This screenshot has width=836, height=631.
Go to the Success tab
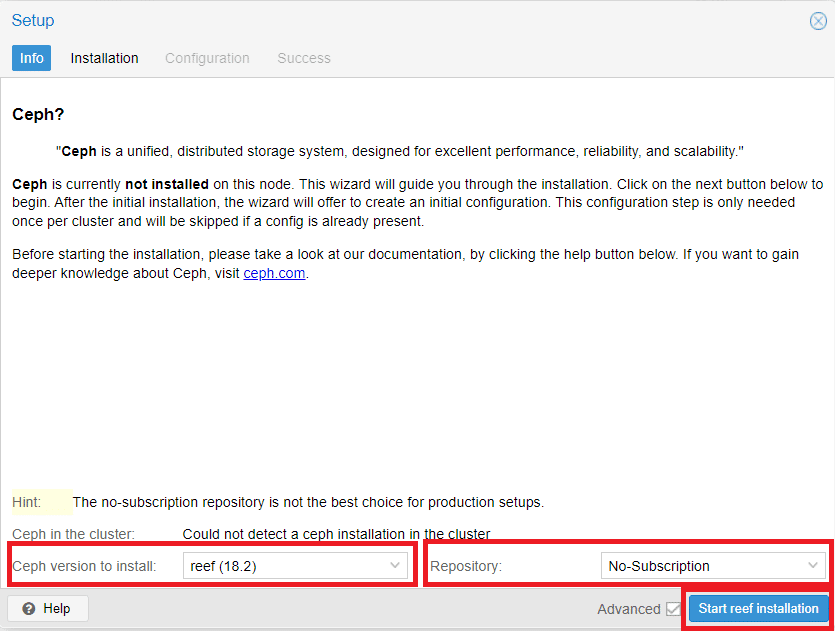pyautogui.click(x=304, y=58)
